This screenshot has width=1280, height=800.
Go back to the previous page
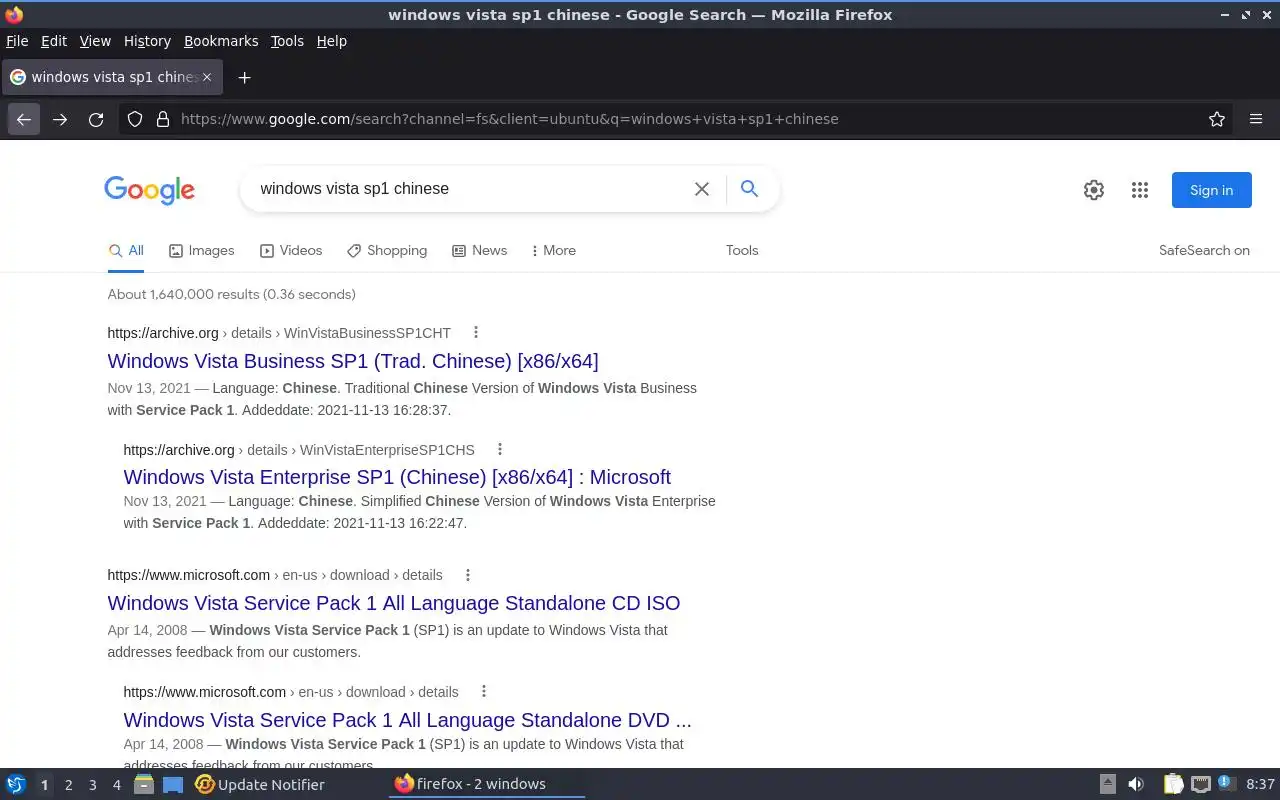(x=24, y=119)
